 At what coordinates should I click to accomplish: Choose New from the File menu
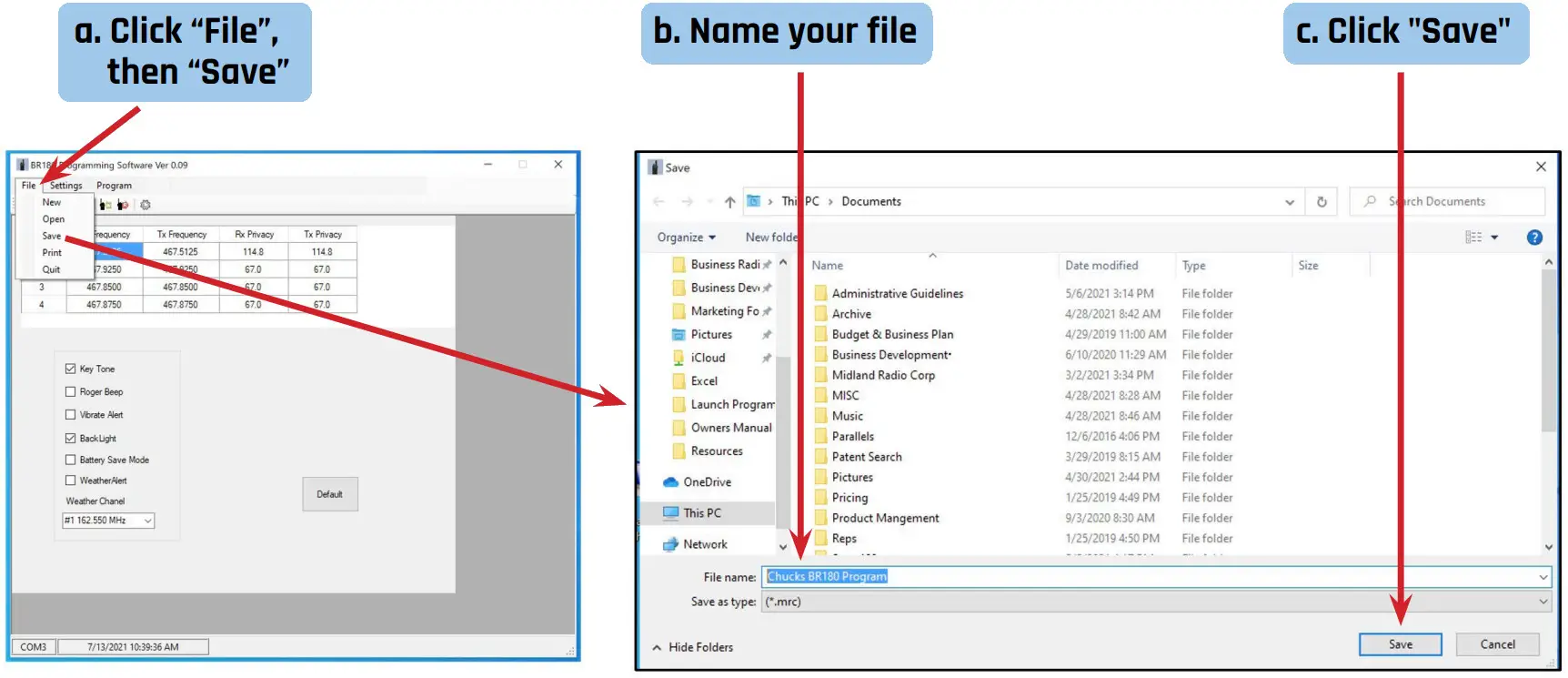(52, 203)
